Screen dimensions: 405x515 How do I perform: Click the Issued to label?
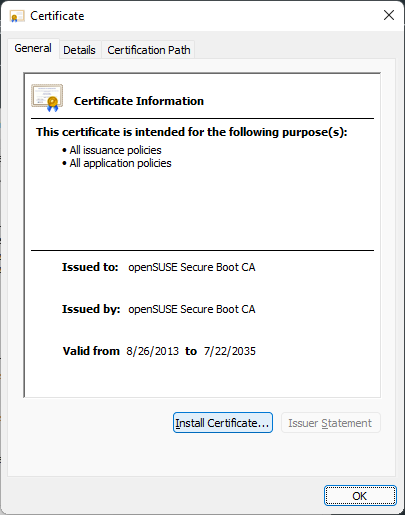[x=90, y=267]
